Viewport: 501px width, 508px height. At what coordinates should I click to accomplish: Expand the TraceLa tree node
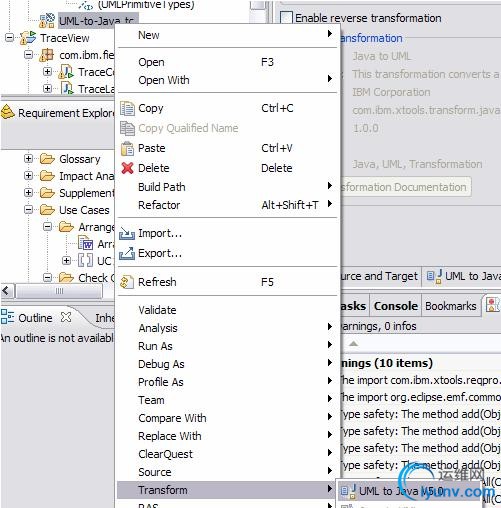[48, 88]
